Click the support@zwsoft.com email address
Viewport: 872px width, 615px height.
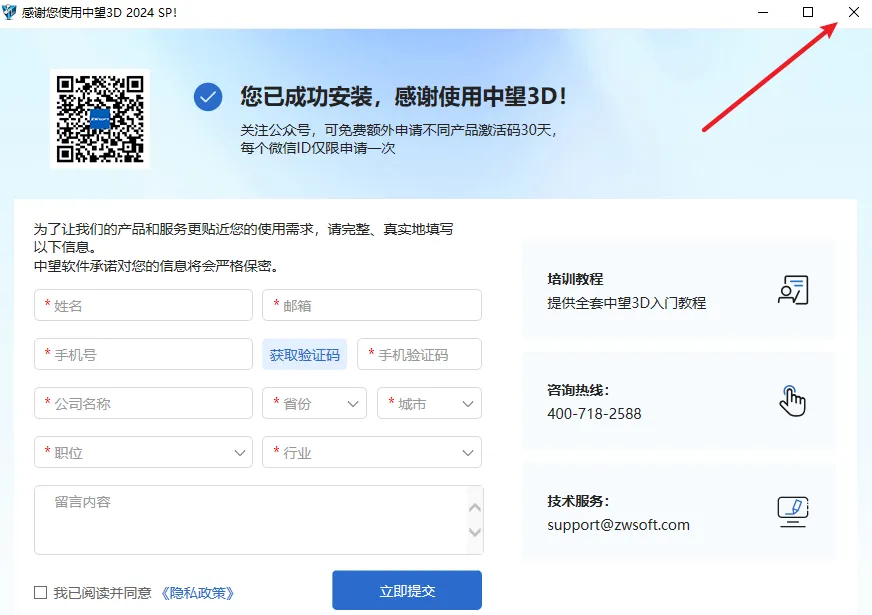tap(618, 525)
